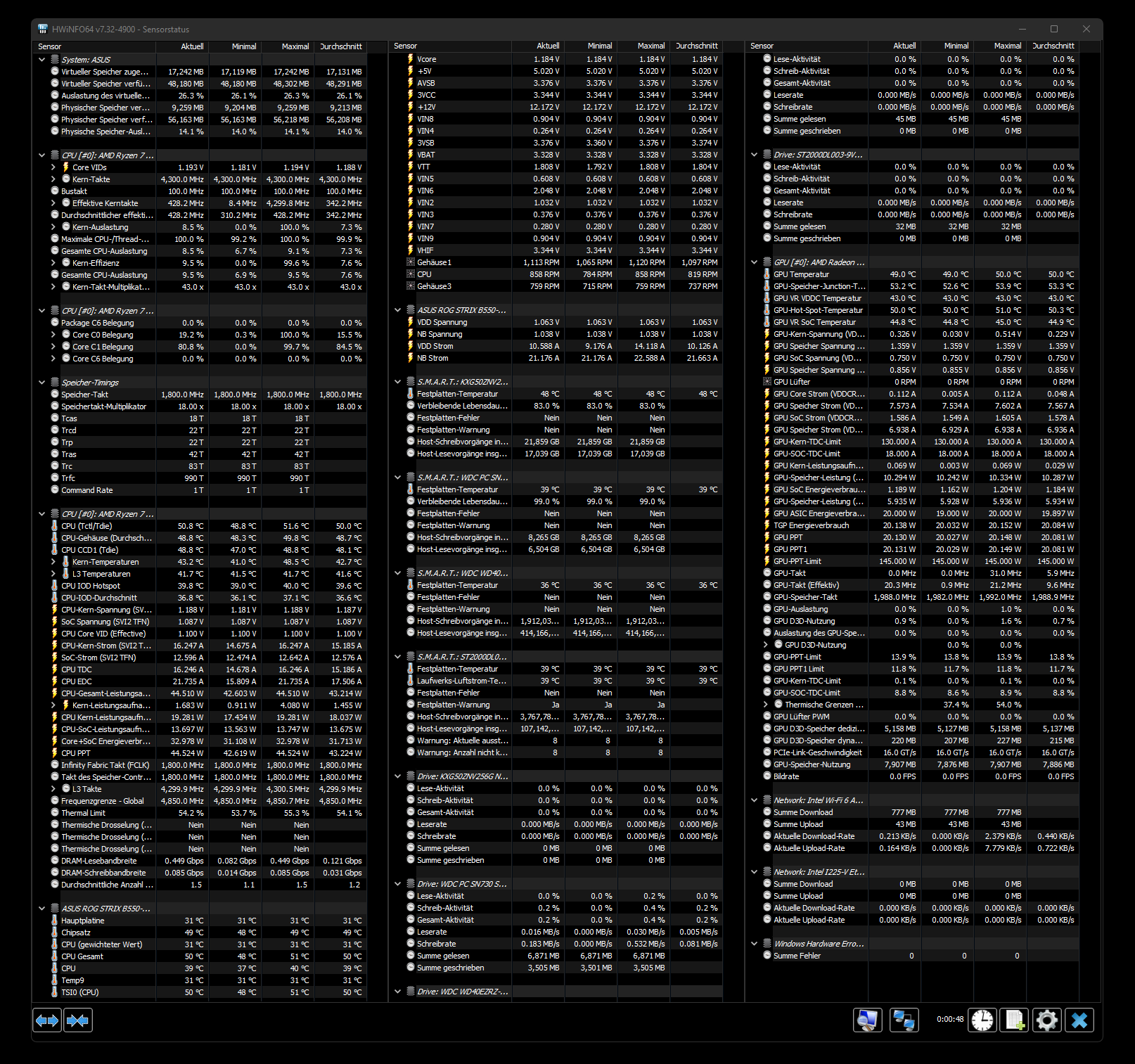Click the expand-layout double arrow icon

coord(47,1020)
